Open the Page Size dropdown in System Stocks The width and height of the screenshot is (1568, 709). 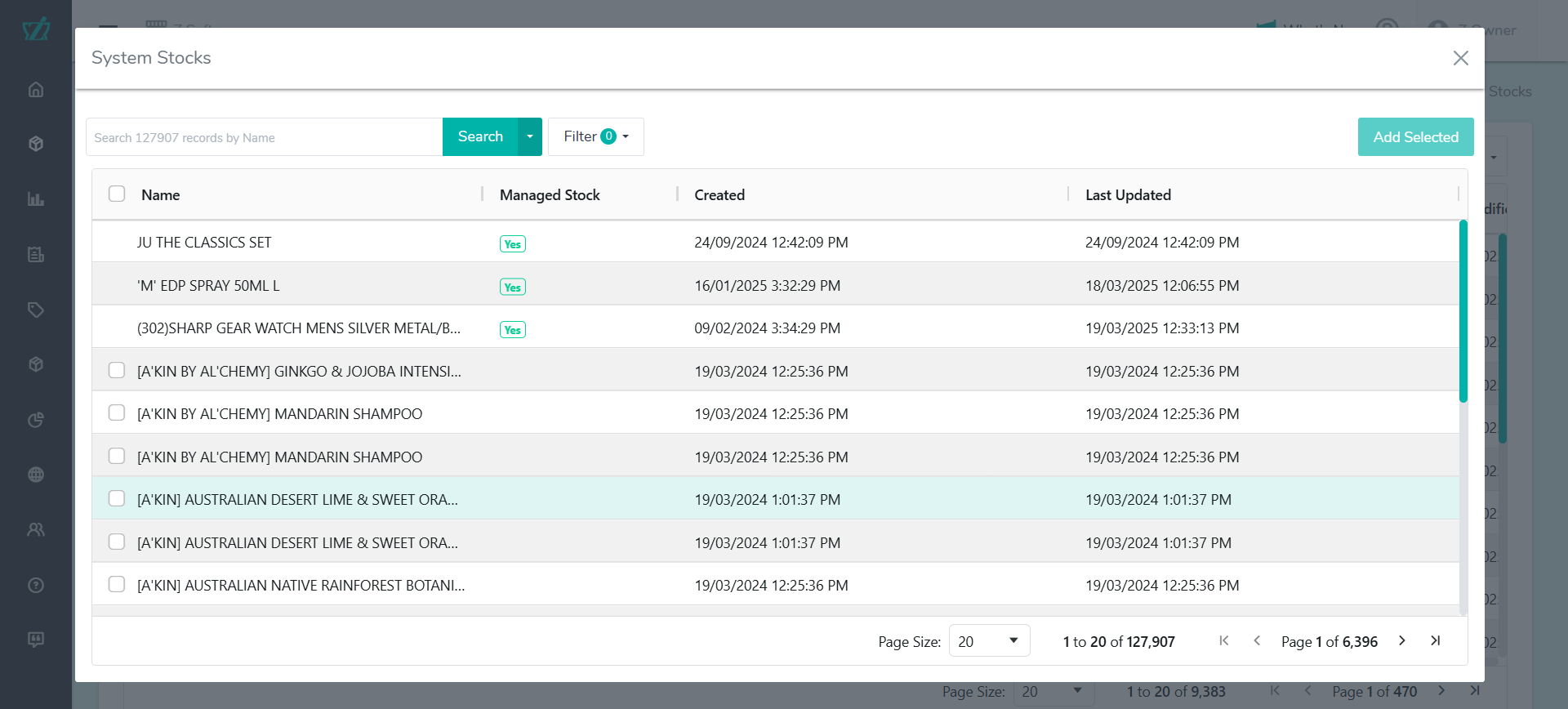tap(989, 641)
